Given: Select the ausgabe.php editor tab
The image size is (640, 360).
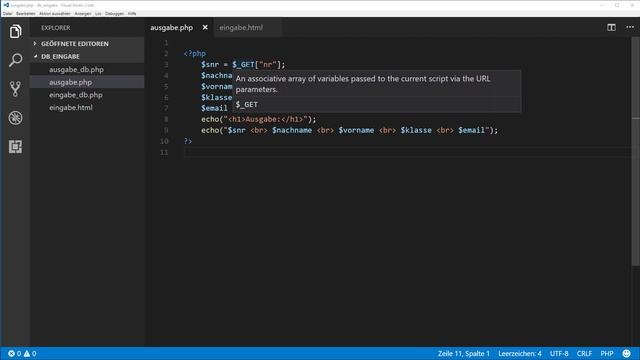Looking at the screenshot, I should (x=171, y=27).
